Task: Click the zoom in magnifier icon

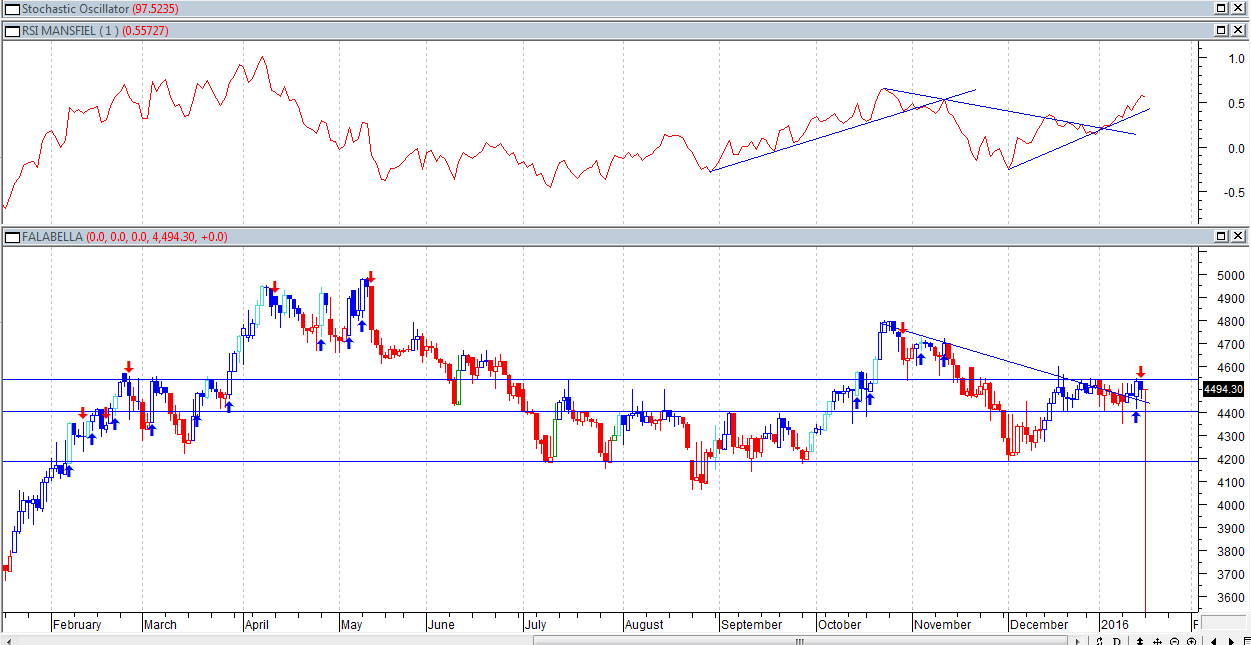Action: pyautogui.click(x=1191, y=641)
